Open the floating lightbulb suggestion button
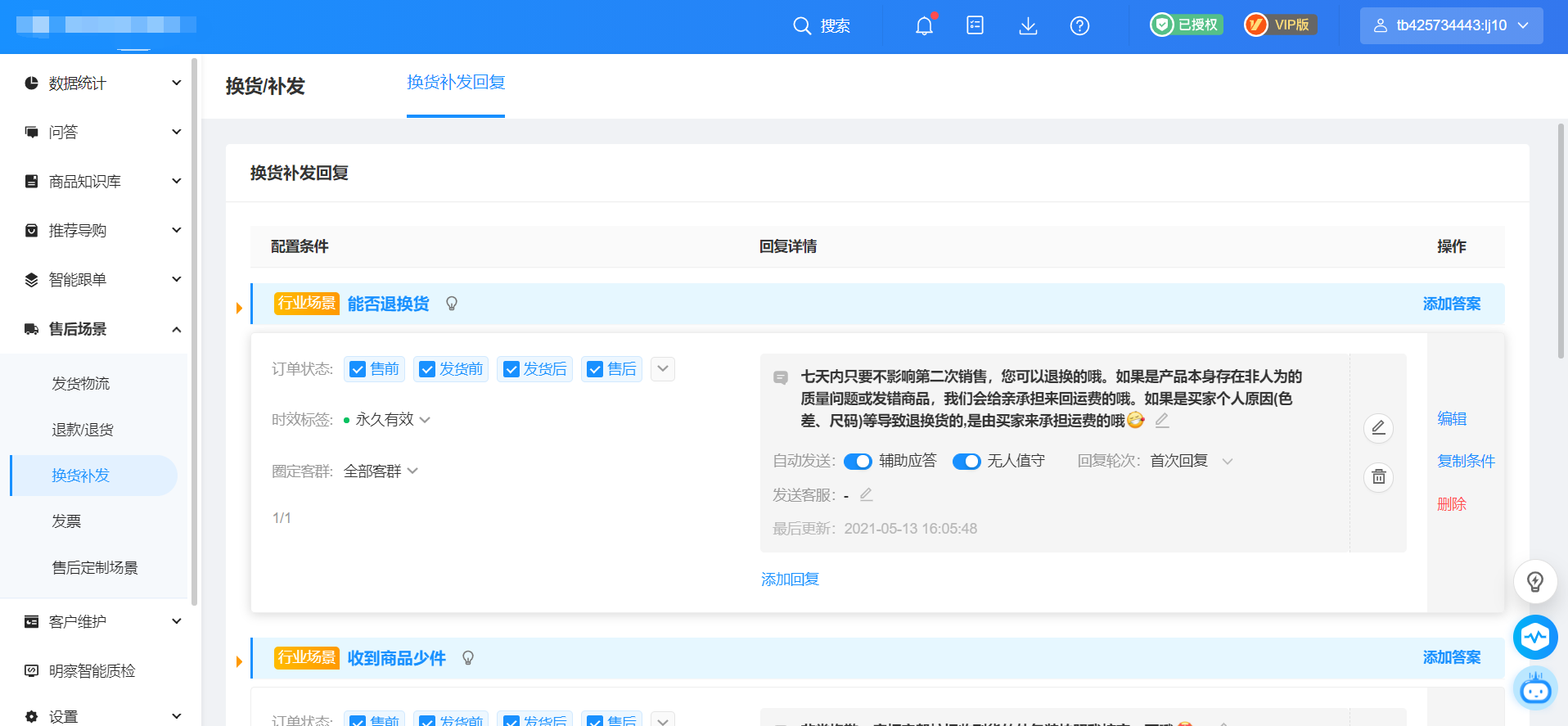The width and height of the screenshot is (1568, 726). tap(1535, 581)
